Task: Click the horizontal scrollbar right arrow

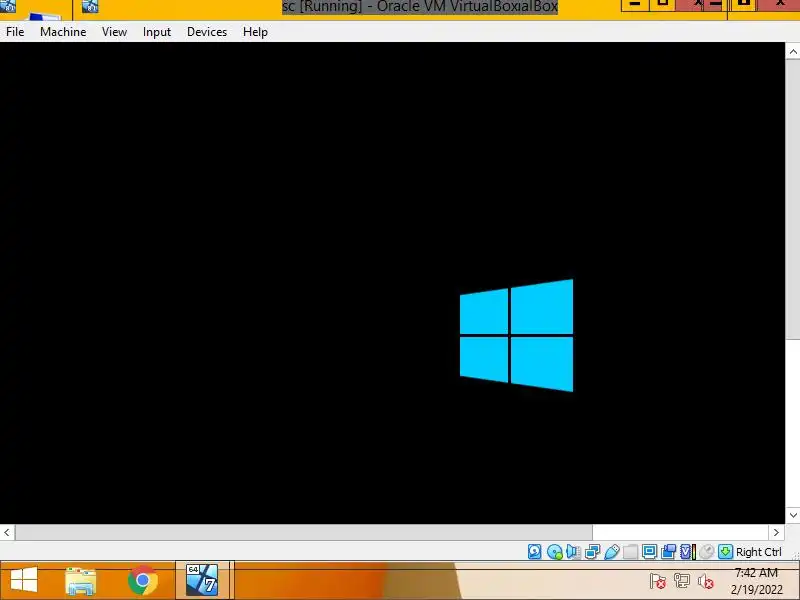Action: coord(776,533)
